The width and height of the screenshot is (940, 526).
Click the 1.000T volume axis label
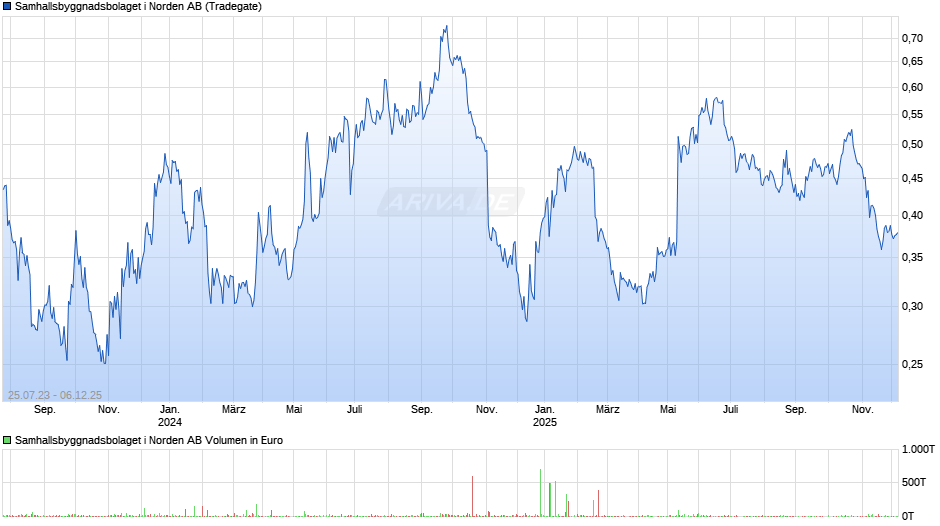(x=918, y=449)
